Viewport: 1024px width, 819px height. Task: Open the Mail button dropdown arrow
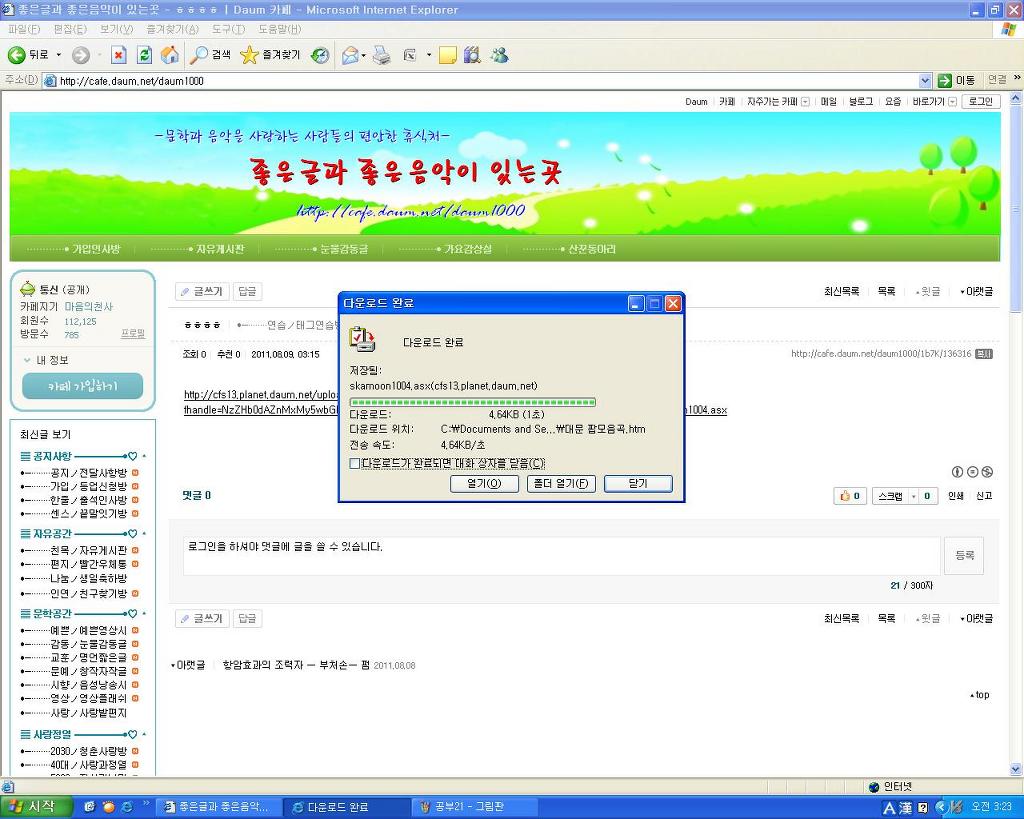[364, 56]
